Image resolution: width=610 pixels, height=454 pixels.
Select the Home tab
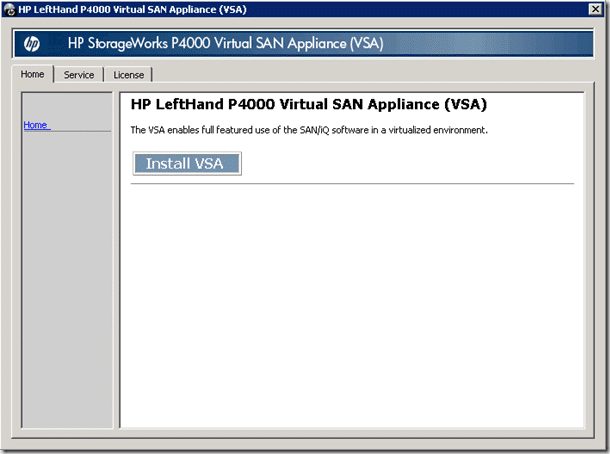(x=32, y=74)
